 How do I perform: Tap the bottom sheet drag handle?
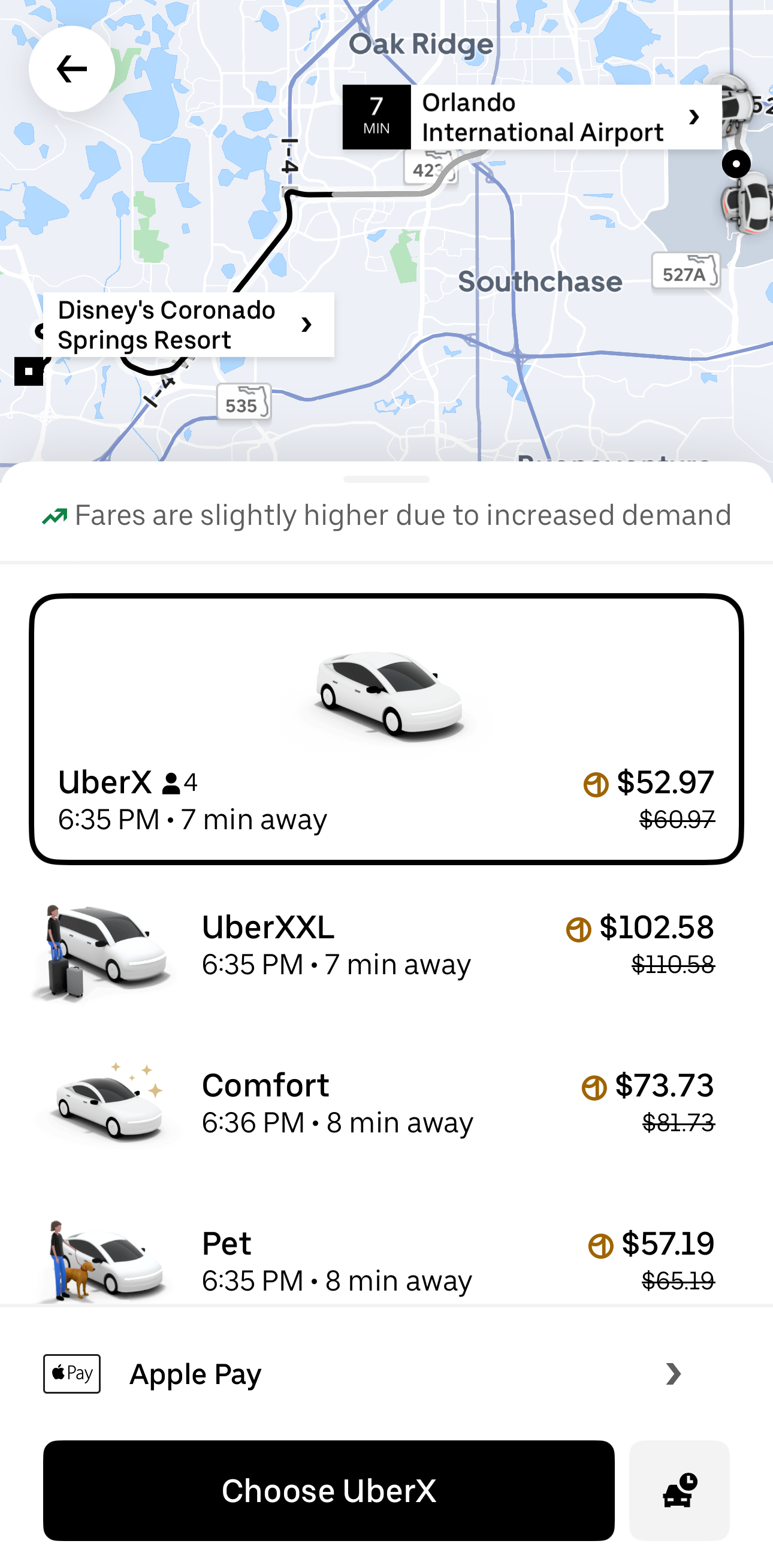pos(386,479)
